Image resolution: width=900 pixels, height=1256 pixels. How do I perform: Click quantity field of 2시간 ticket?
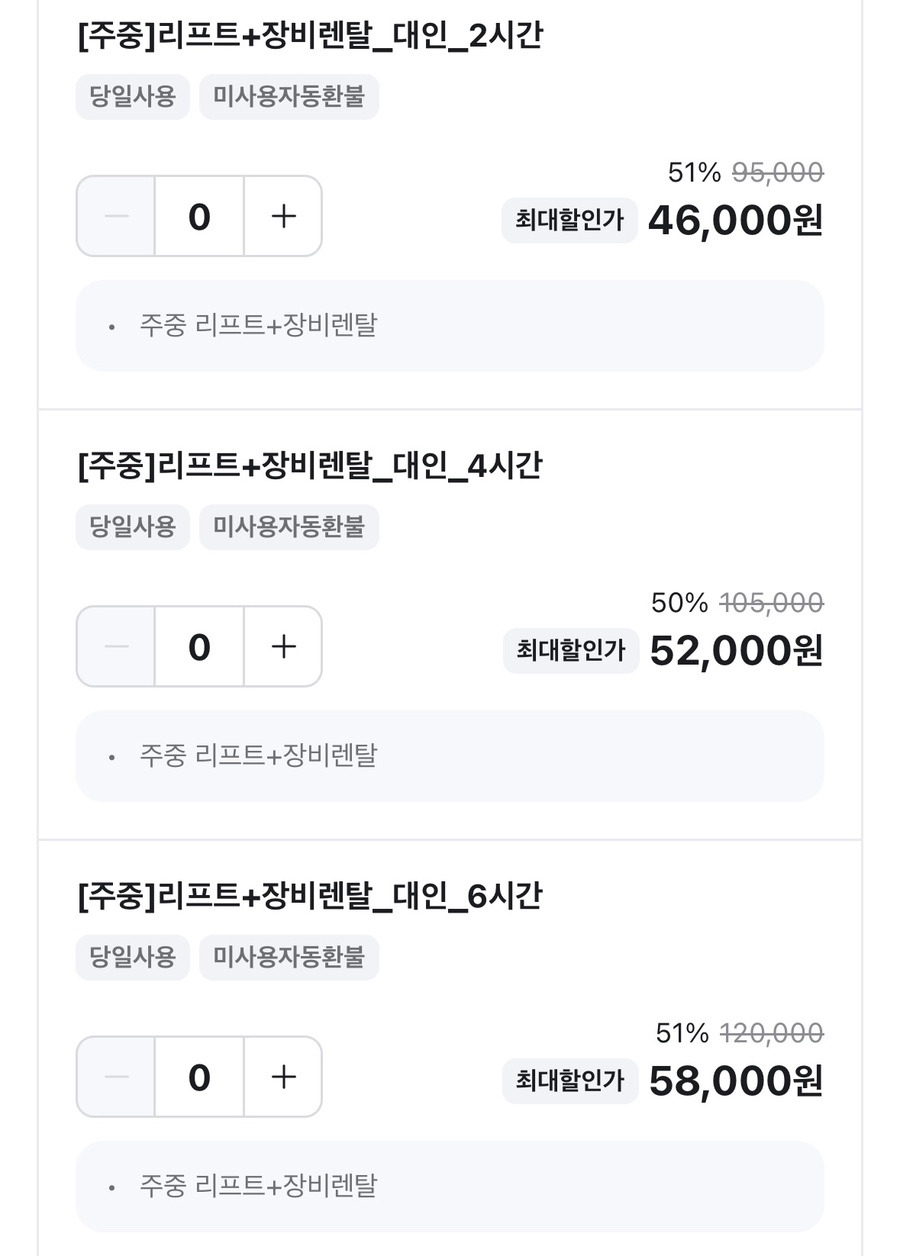click(x=199, y=216)
